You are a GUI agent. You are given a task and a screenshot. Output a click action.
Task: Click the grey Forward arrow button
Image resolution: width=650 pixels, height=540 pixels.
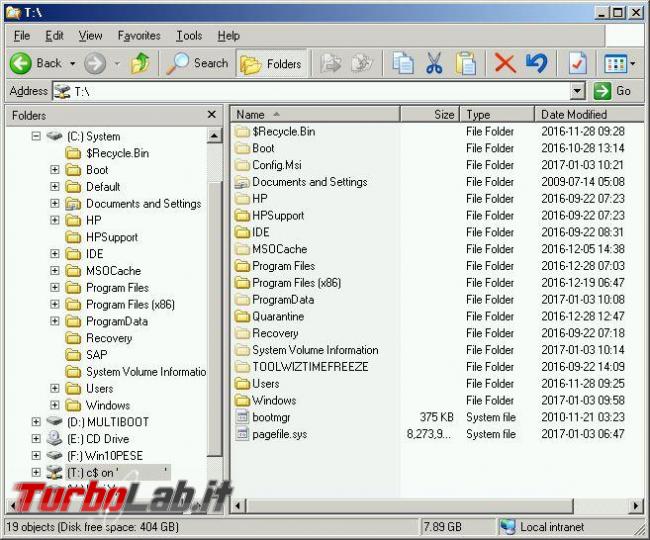(95, 63)
